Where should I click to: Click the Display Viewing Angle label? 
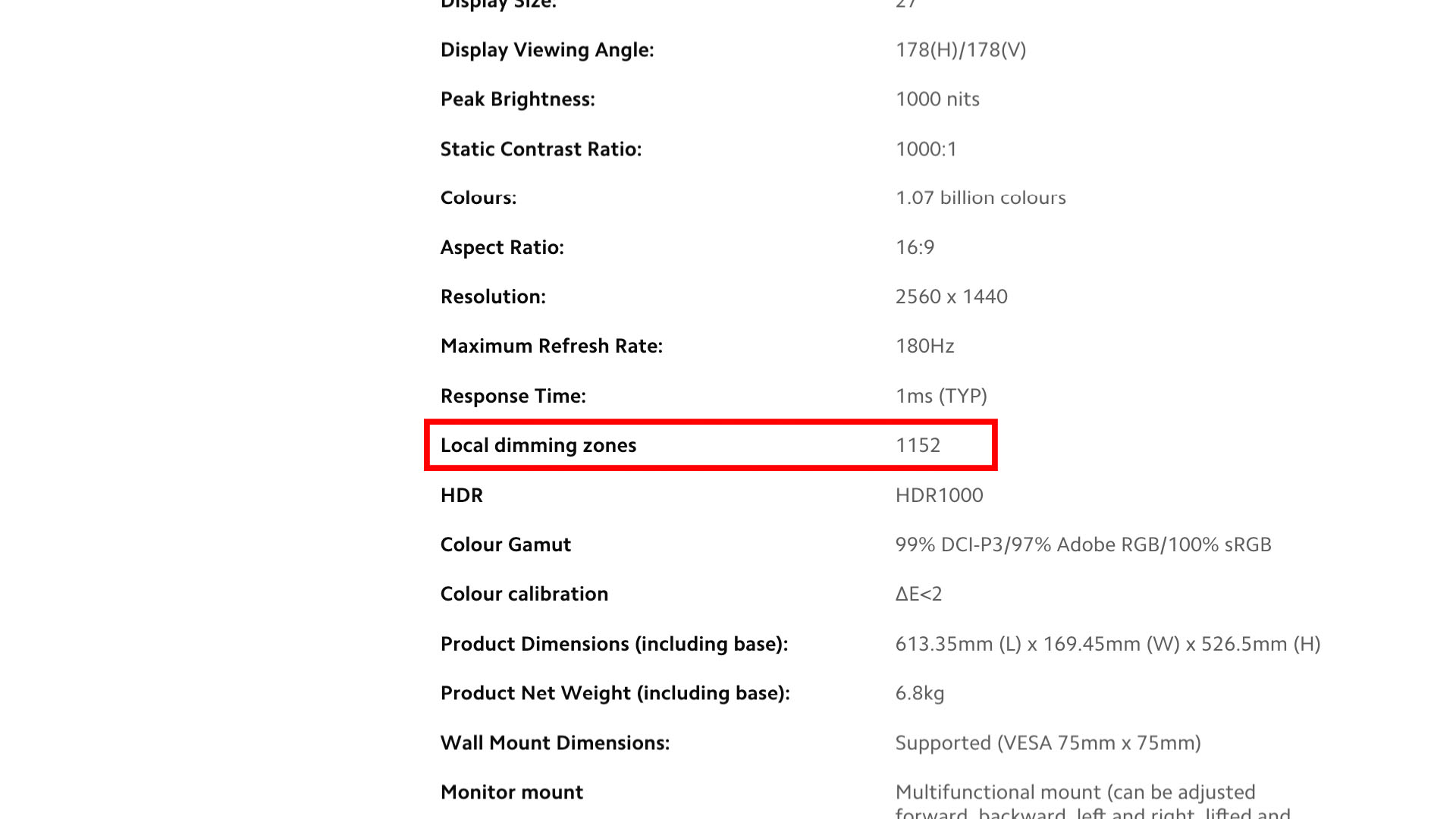tap(547, 50)
